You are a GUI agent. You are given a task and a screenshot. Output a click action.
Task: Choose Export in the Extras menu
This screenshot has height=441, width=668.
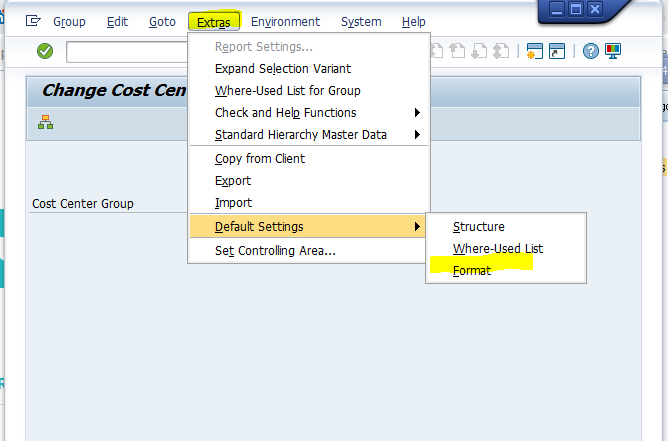[x=308, y=181]
